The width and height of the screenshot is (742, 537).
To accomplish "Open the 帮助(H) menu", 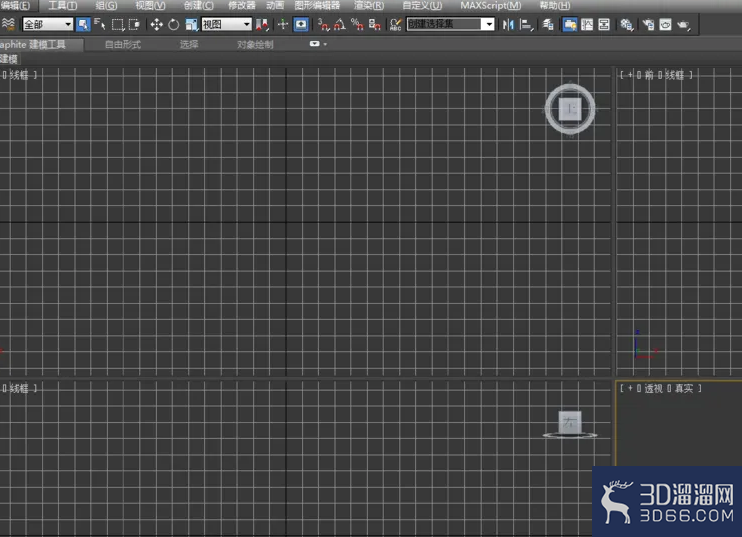I will [555, 6].
